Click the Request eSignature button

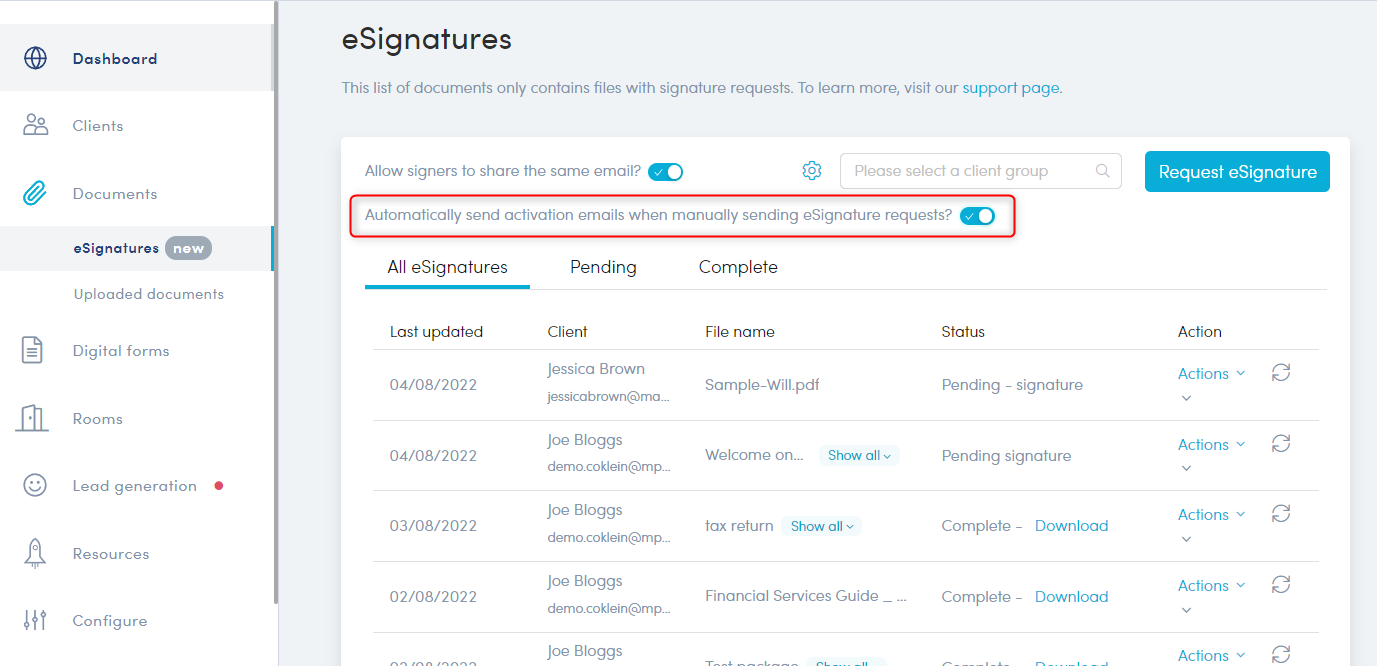tap(1237, 172)
